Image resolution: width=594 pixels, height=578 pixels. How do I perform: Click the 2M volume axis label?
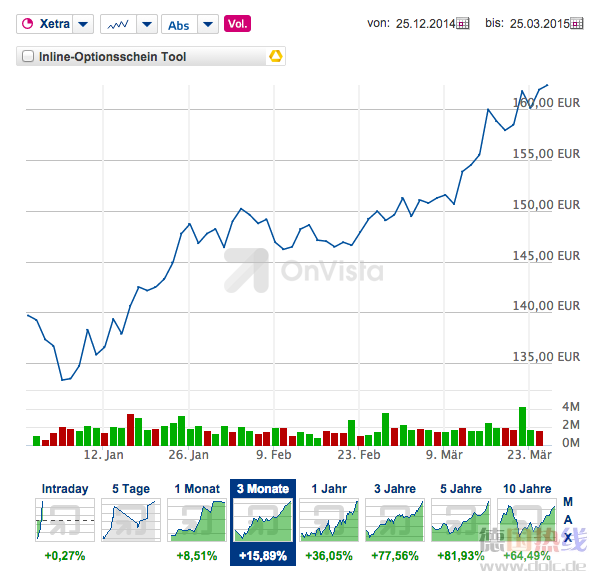coord(571,425)
